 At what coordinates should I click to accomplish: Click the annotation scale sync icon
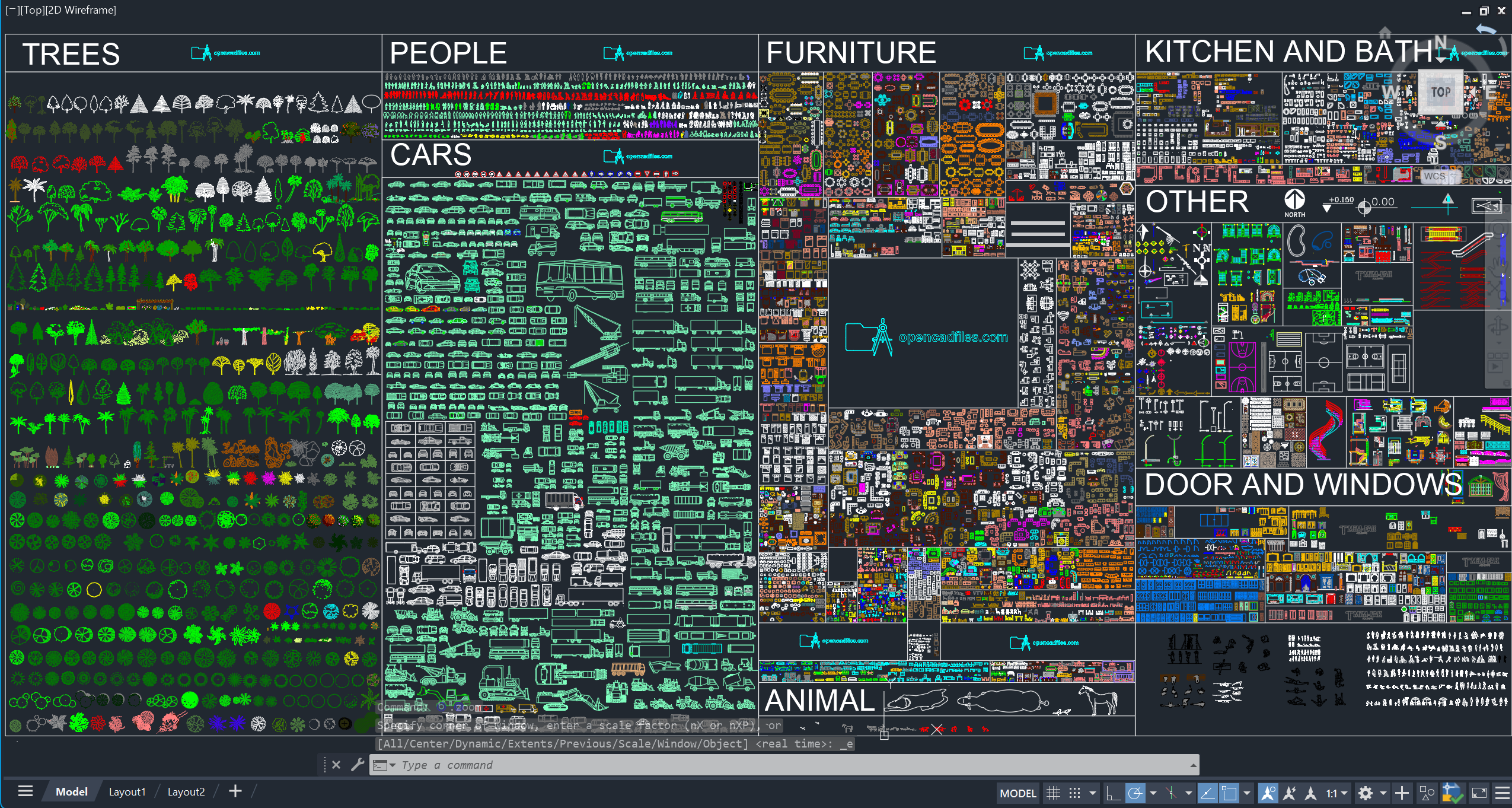pos(1311,793)
